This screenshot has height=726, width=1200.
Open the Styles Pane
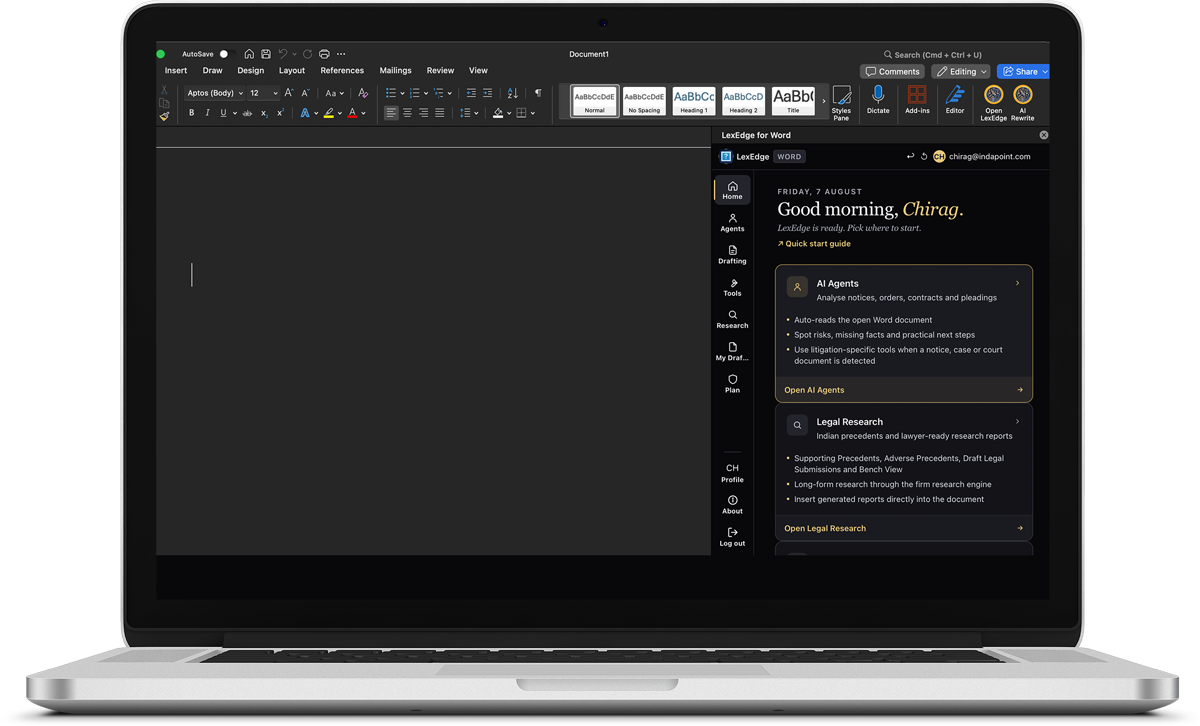pos(841,103)
